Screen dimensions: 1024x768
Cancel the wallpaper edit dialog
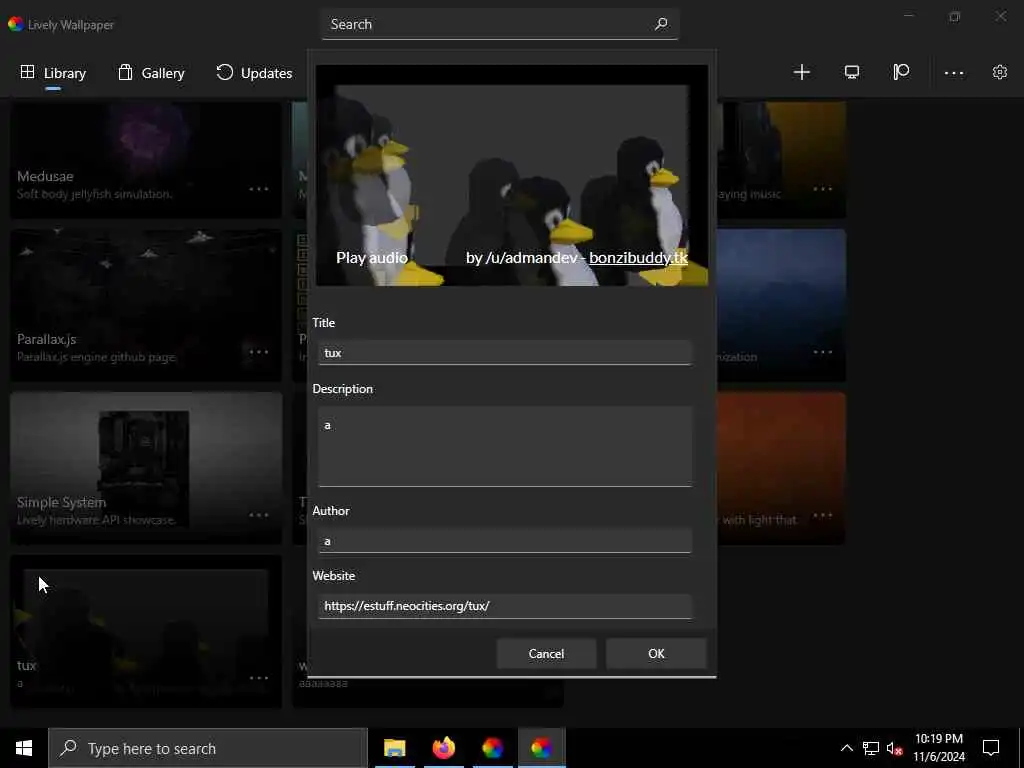546,654
